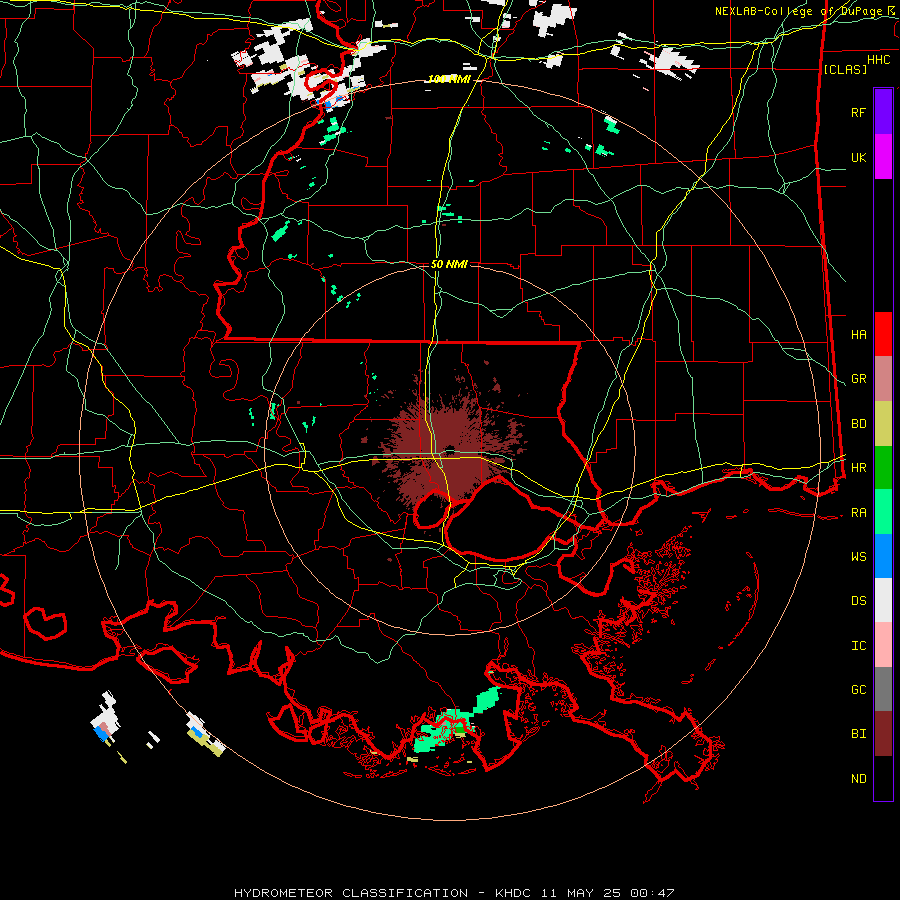Click the brown BI legend swatch
The image size is (900, 900).
(x=883, y=734)
